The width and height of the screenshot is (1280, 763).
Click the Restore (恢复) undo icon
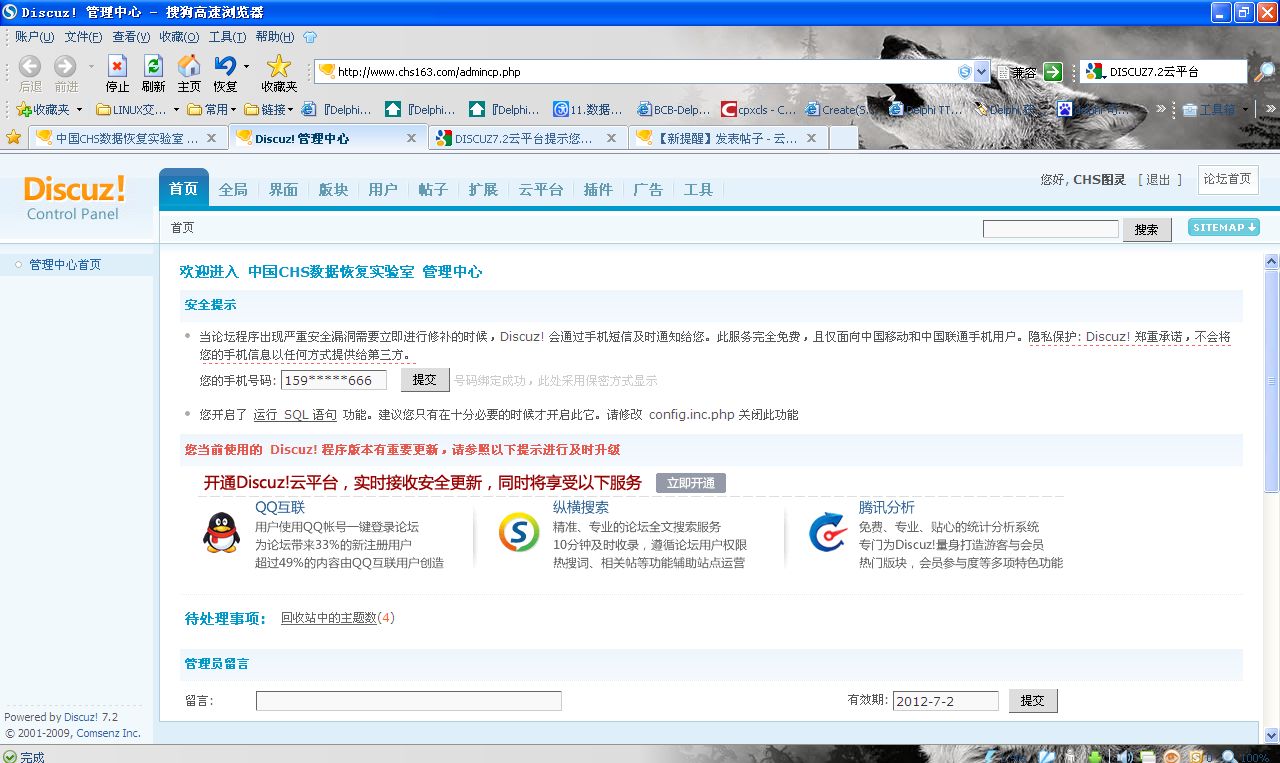(225, 67)
